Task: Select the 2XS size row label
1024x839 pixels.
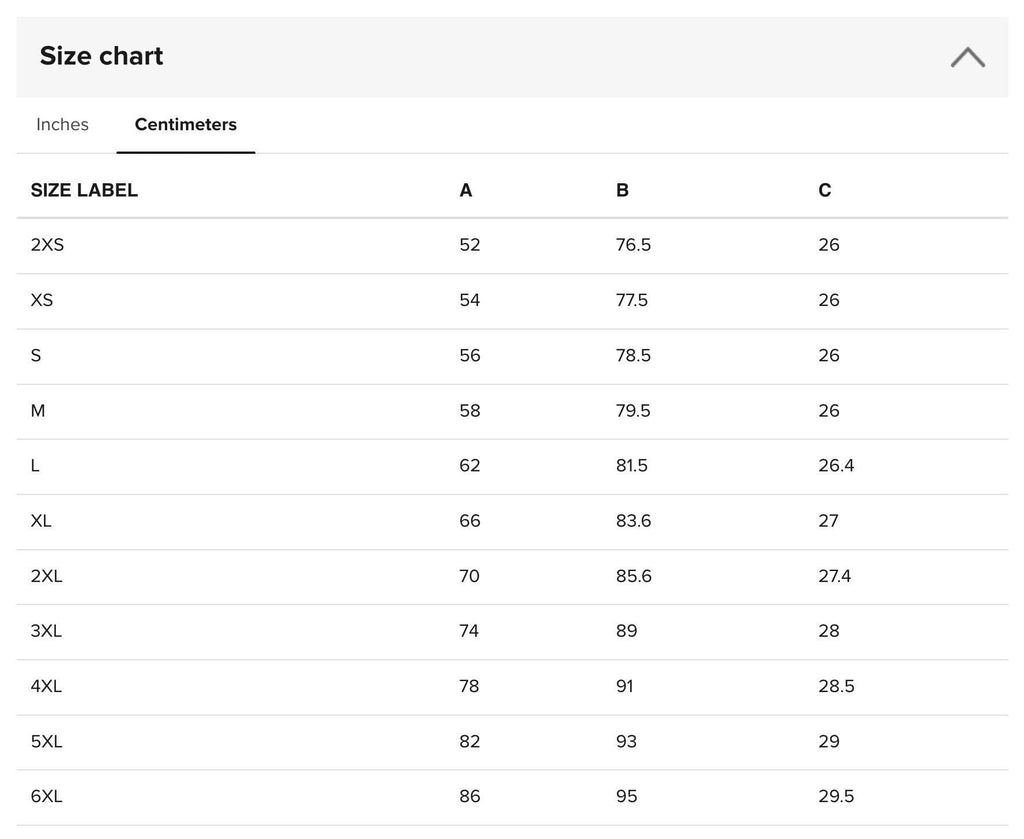Action: 47,245
